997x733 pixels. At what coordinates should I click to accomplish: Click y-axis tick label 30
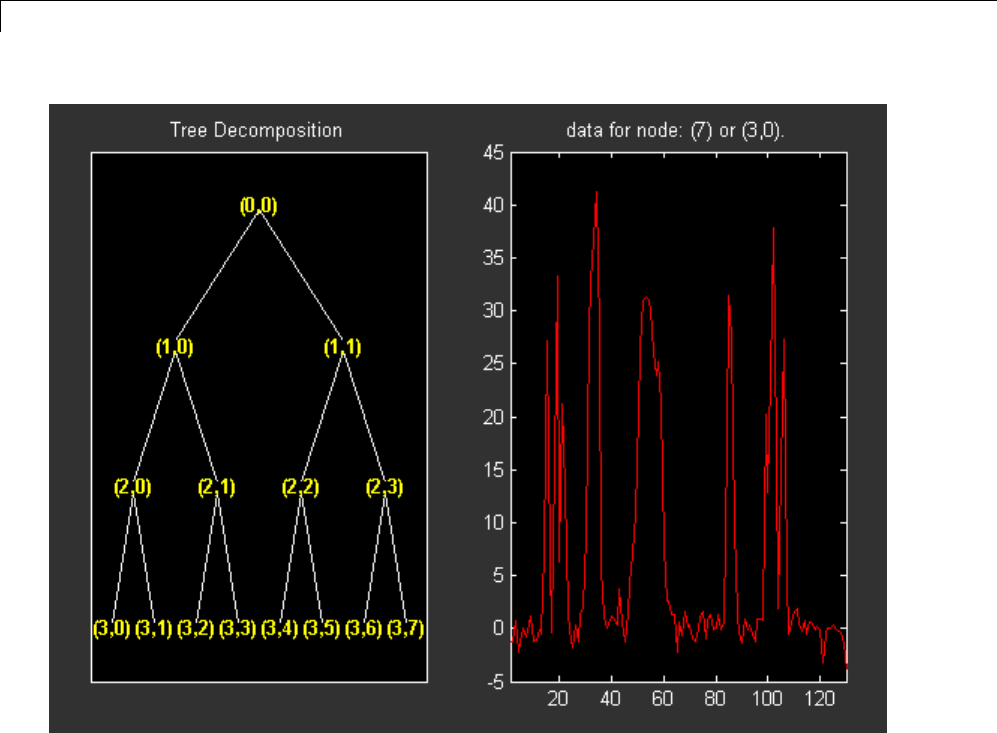[x=493, y=311]
